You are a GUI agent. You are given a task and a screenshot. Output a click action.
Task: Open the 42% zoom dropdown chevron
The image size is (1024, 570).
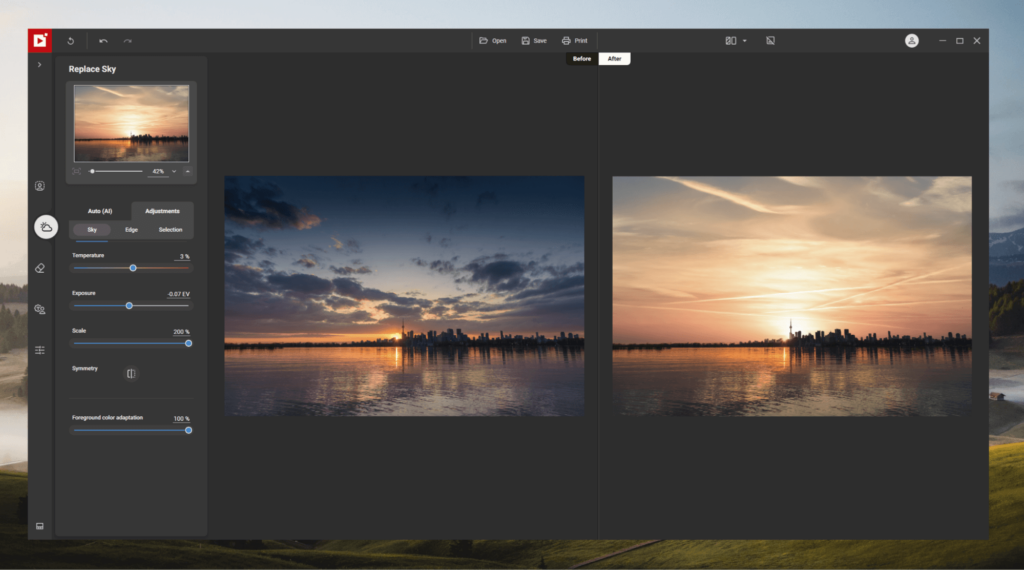174,171
